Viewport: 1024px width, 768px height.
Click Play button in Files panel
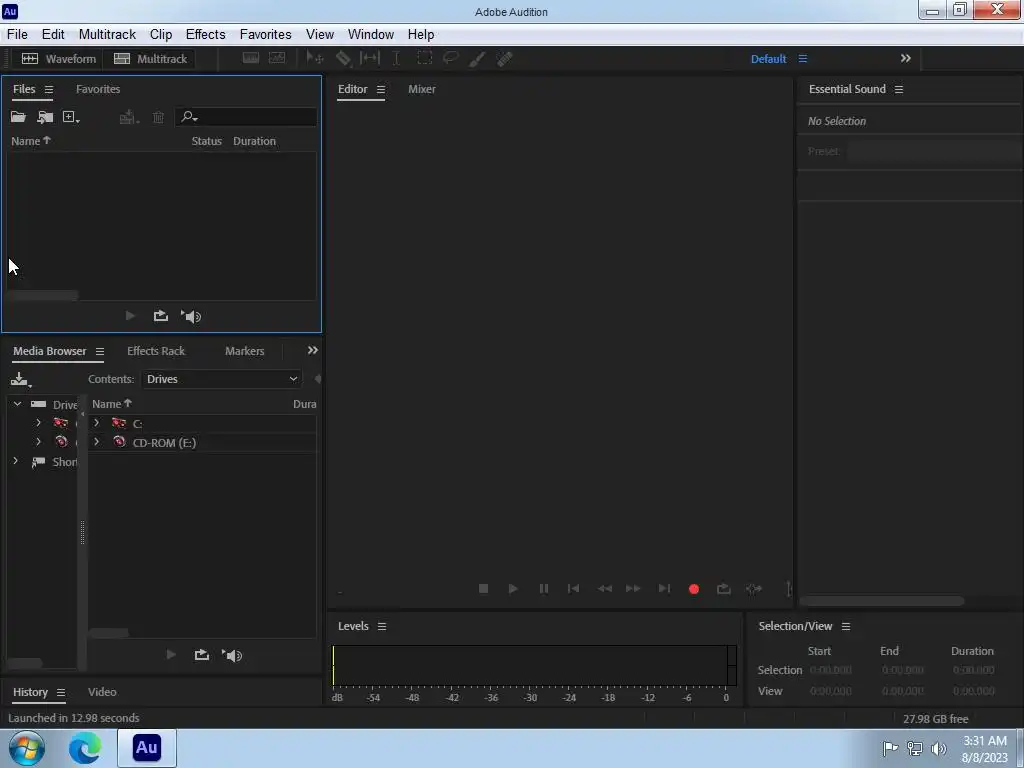pyautogui.click(x=130, y=316)
